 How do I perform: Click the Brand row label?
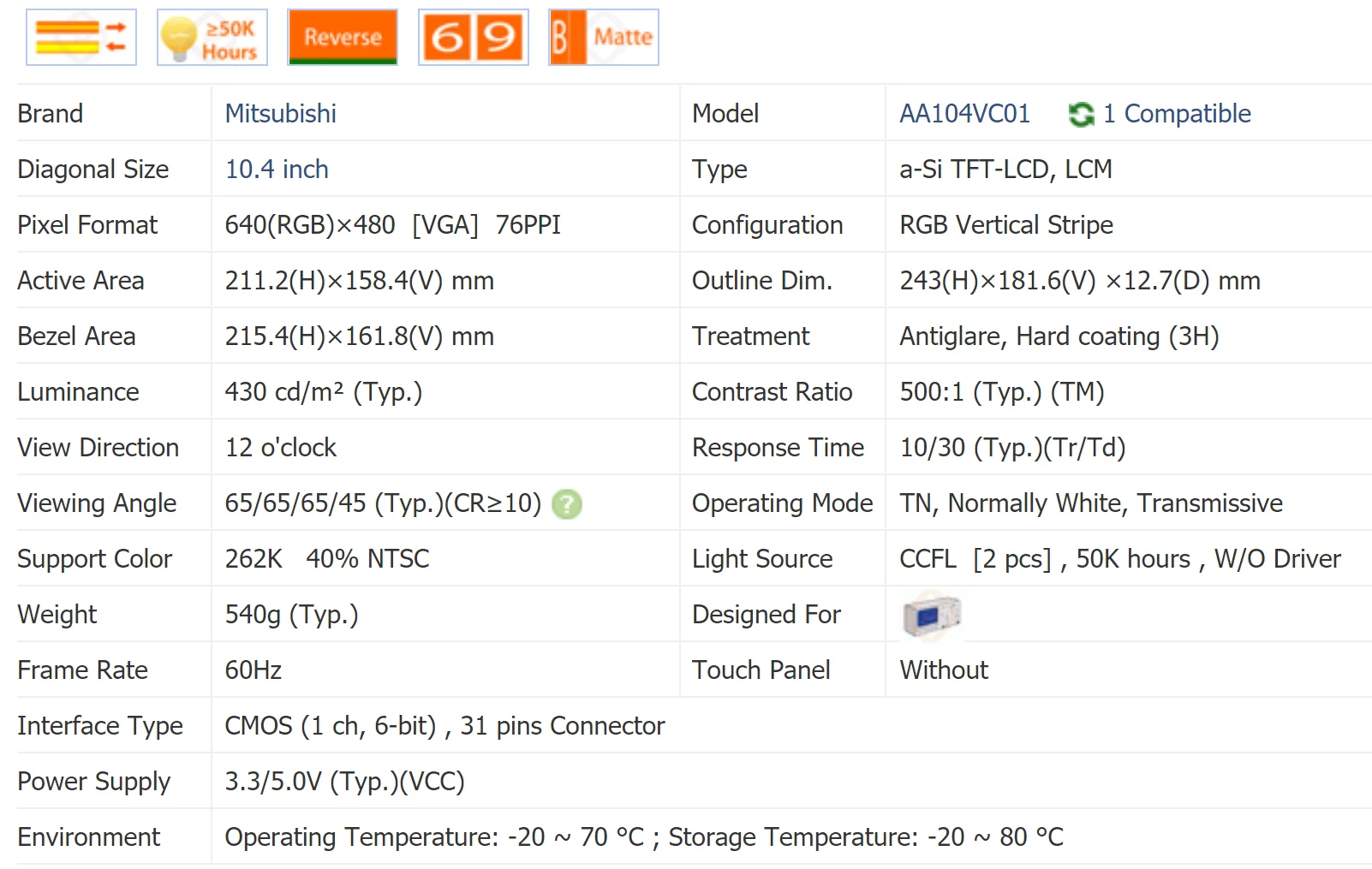[x=51, y=114]
